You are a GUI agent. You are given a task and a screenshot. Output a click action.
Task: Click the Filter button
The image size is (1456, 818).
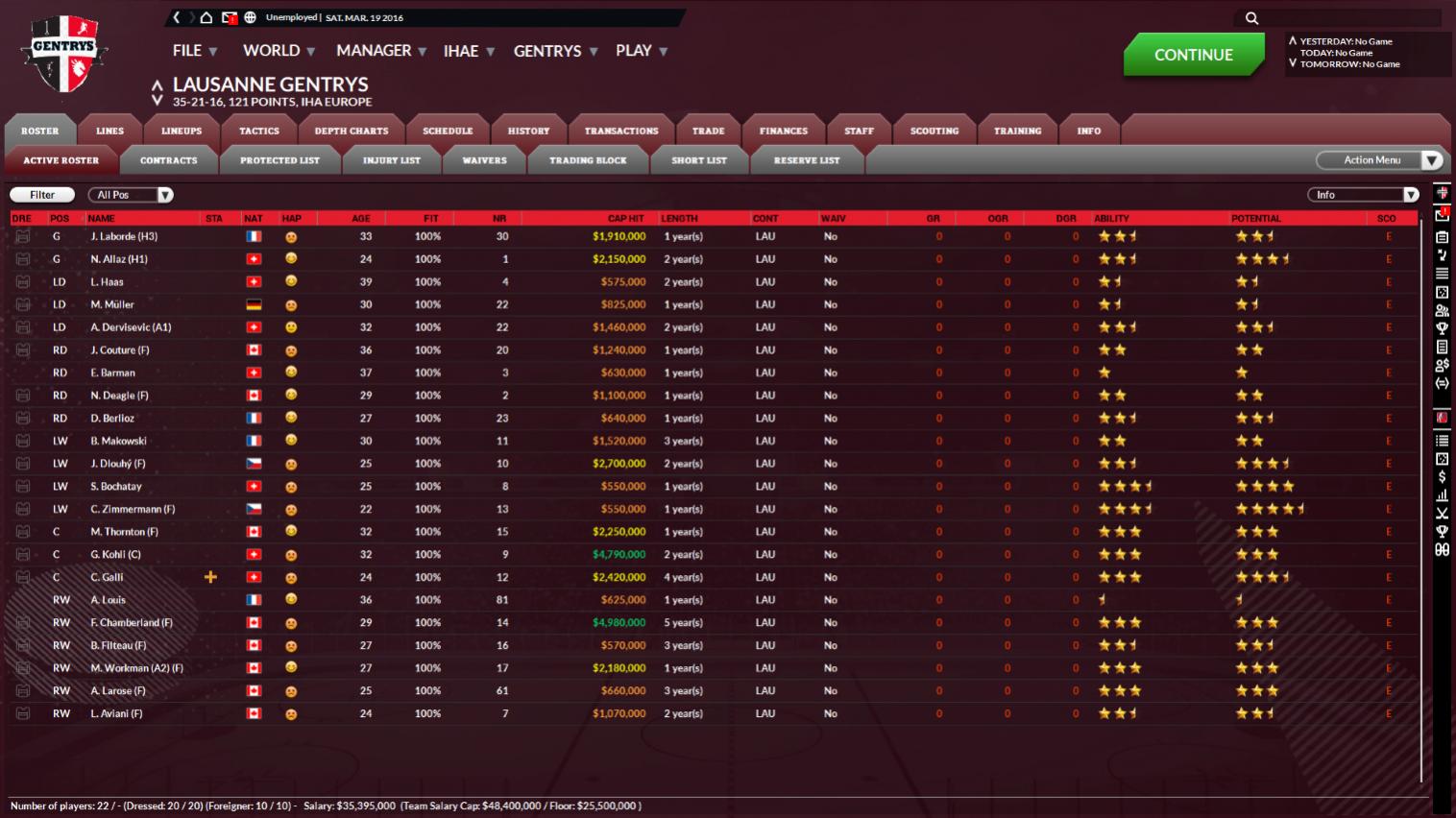[42, 195]
